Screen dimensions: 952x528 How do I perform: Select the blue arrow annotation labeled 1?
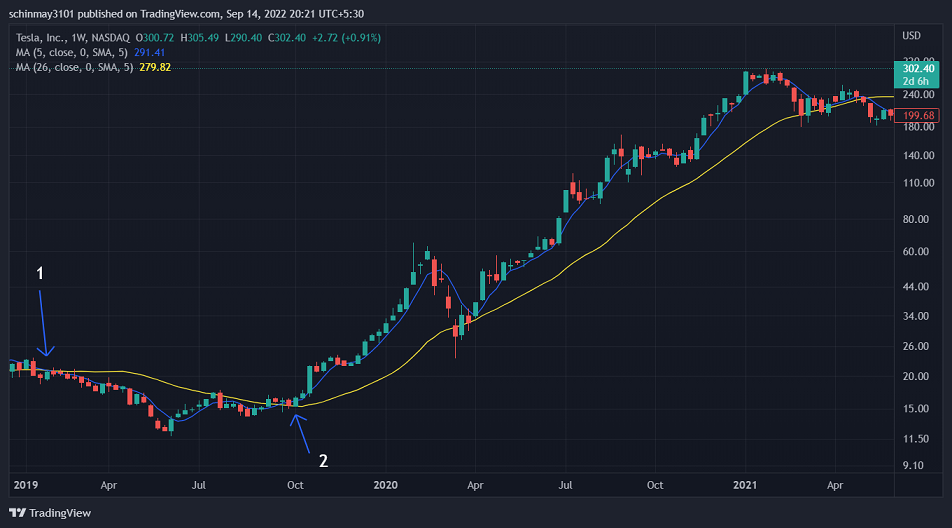click(46, 323)
